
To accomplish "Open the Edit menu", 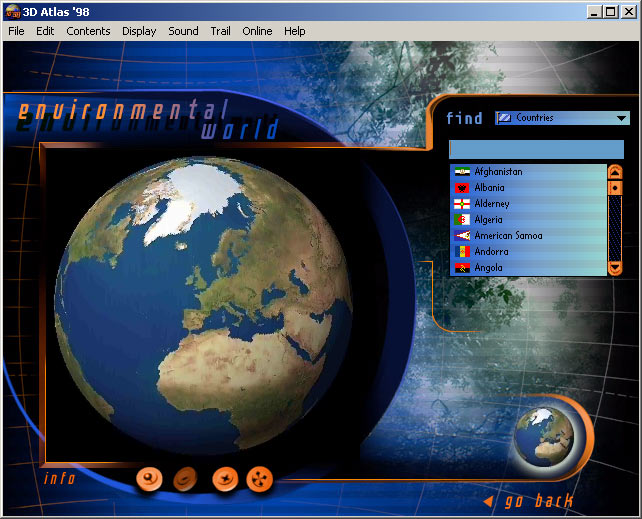I will pos(45,31).
